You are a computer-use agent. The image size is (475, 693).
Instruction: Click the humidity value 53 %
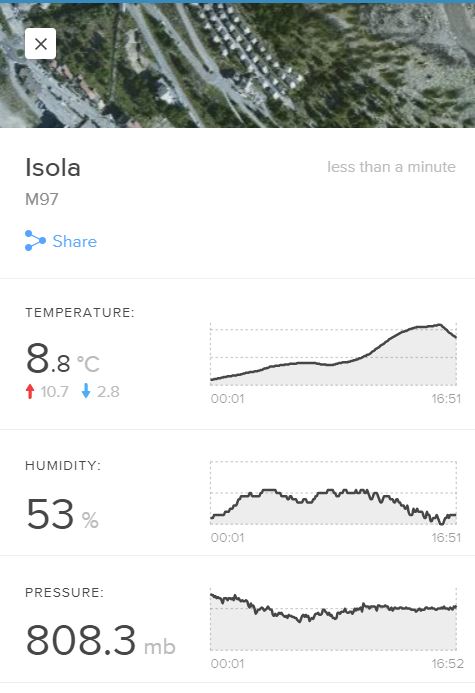pos(62,514)
